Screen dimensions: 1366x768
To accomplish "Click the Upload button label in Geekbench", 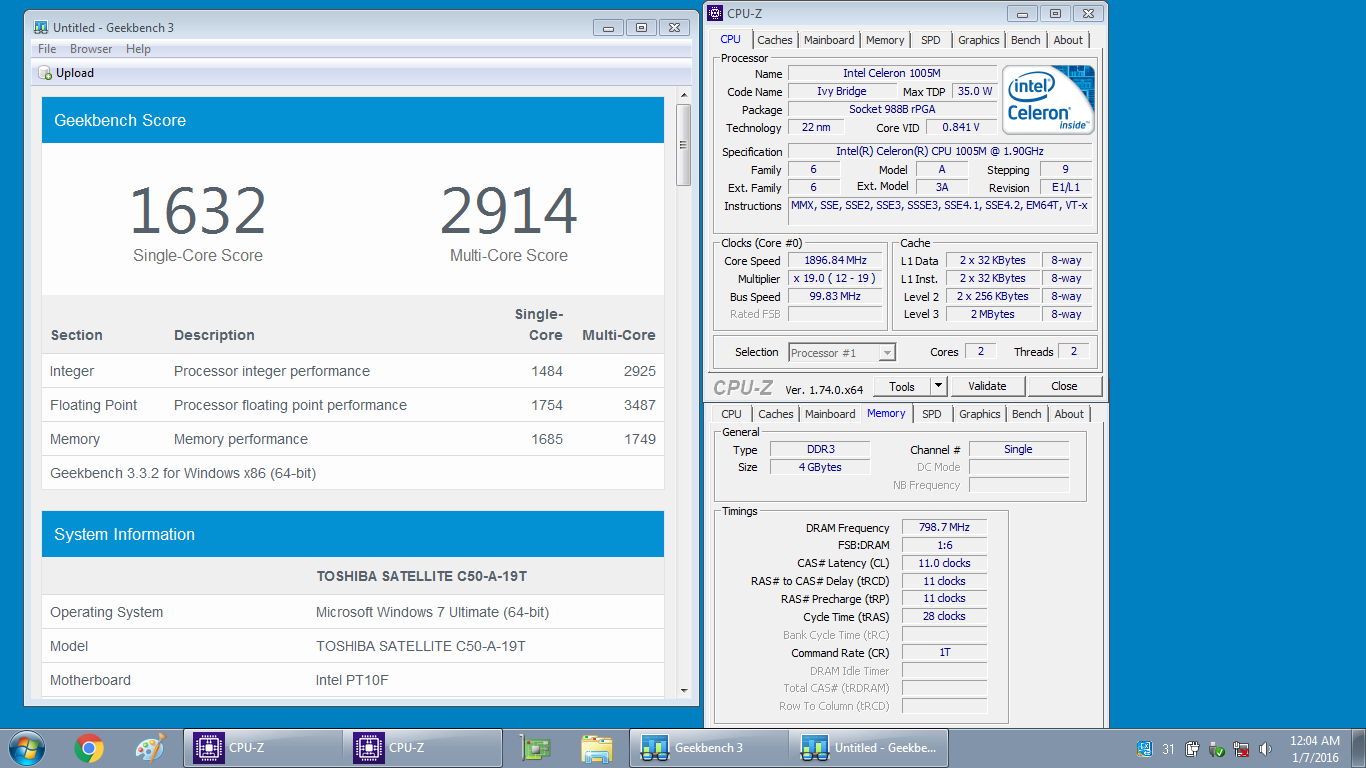I will (75, 73).
